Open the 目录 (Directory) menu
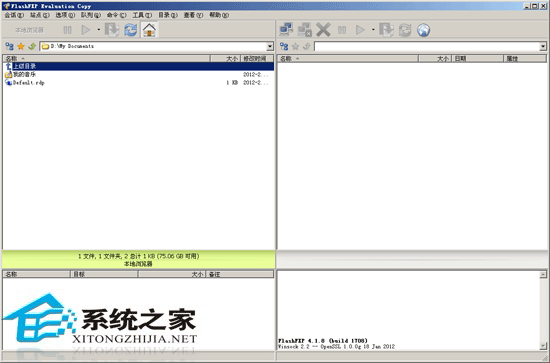Screen dimensions: 550x363 pyautogui.click(x=168, y=15)
